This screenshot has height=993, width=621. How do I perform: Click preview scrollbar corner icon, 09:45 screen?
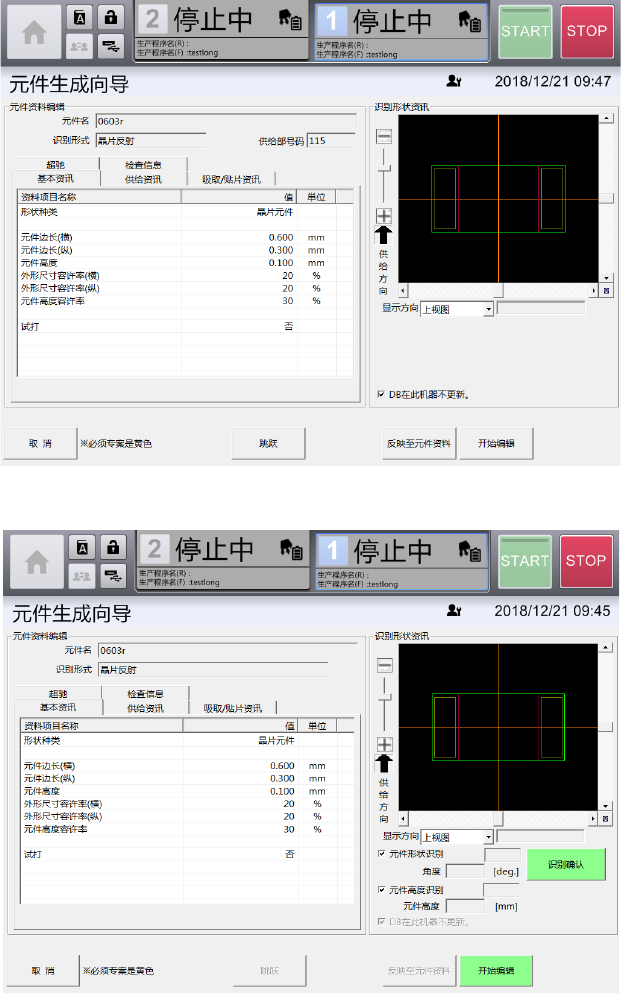pos(606,819)
